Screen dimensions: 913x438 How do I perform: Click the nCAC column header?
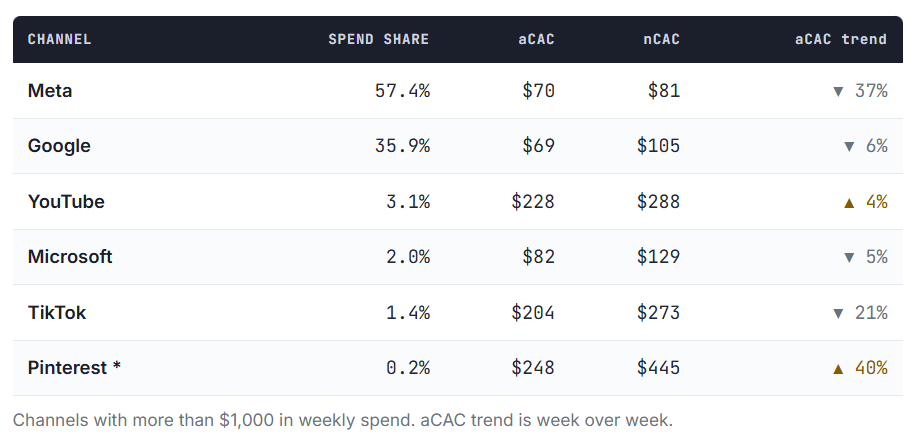coord(661,39)
